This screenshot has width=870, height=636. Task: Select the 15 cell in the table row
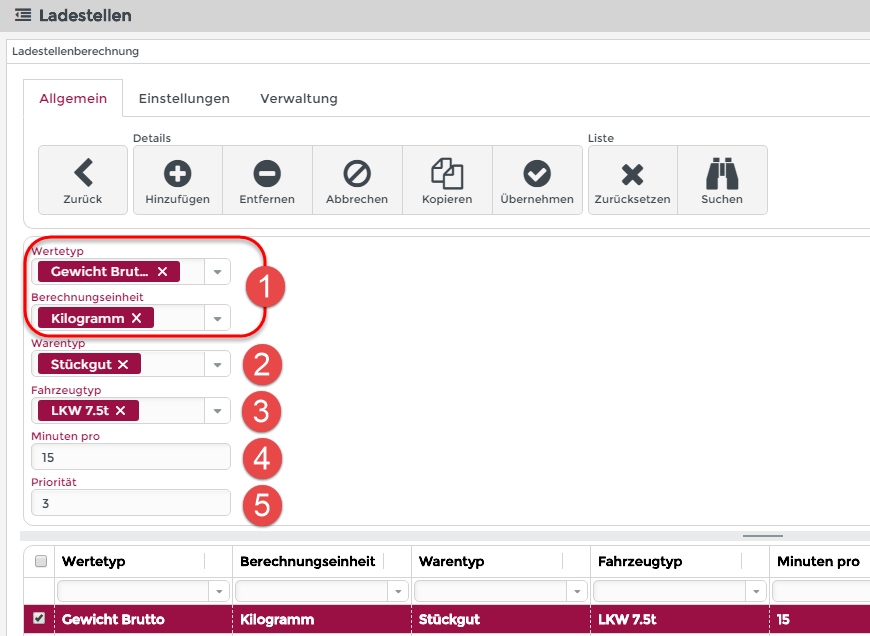(x=820, y=619)
